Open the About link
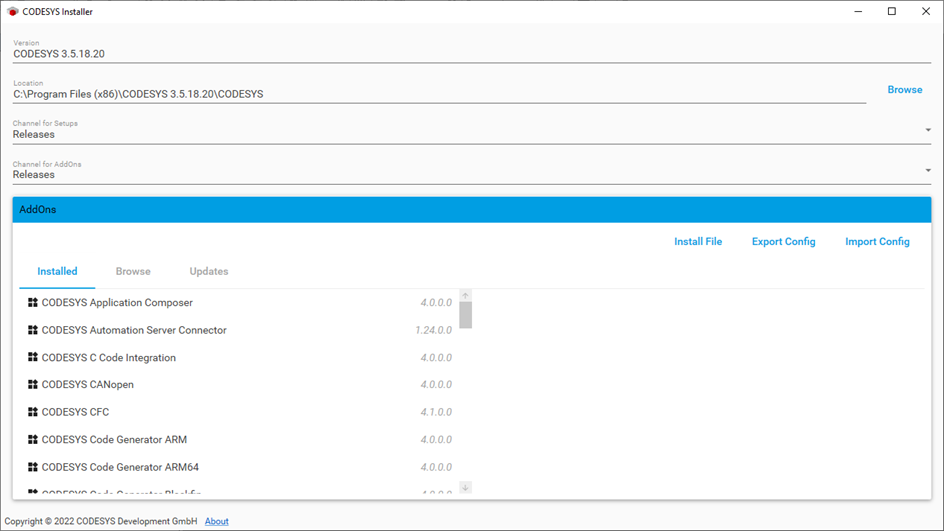 tap(217, 521)
